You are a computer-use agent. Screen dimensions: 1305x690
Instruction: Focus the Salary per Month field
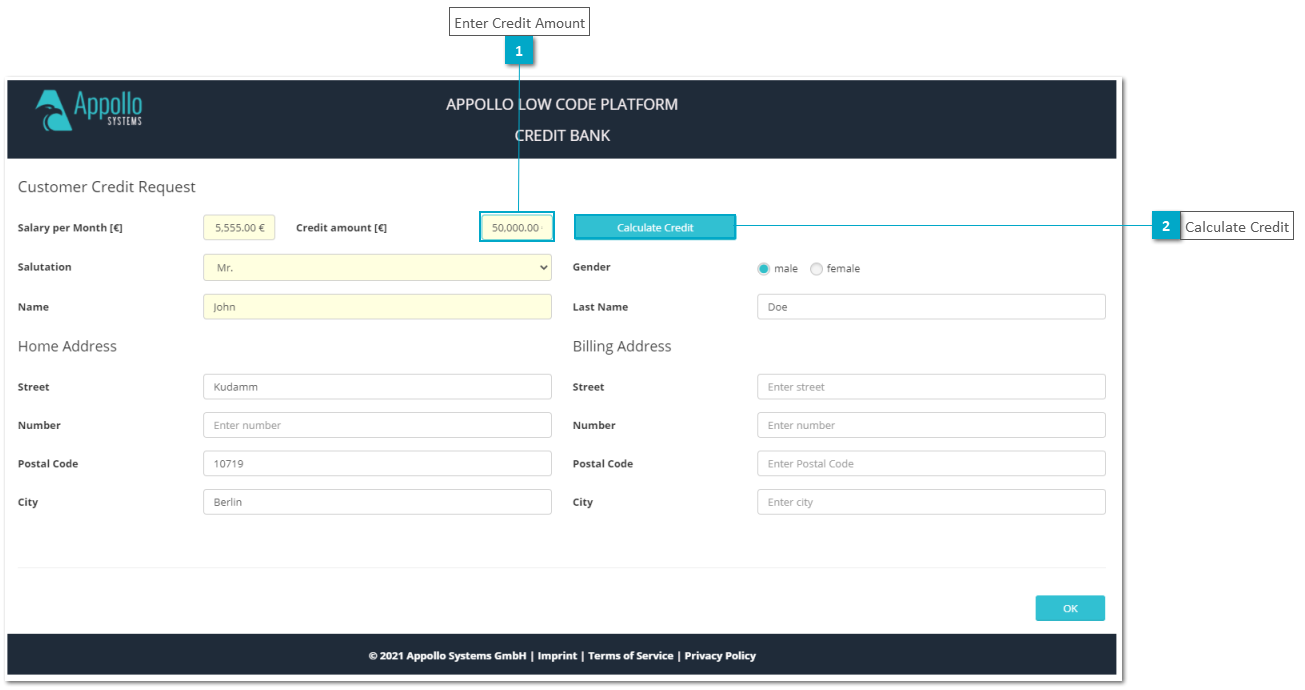239,228
